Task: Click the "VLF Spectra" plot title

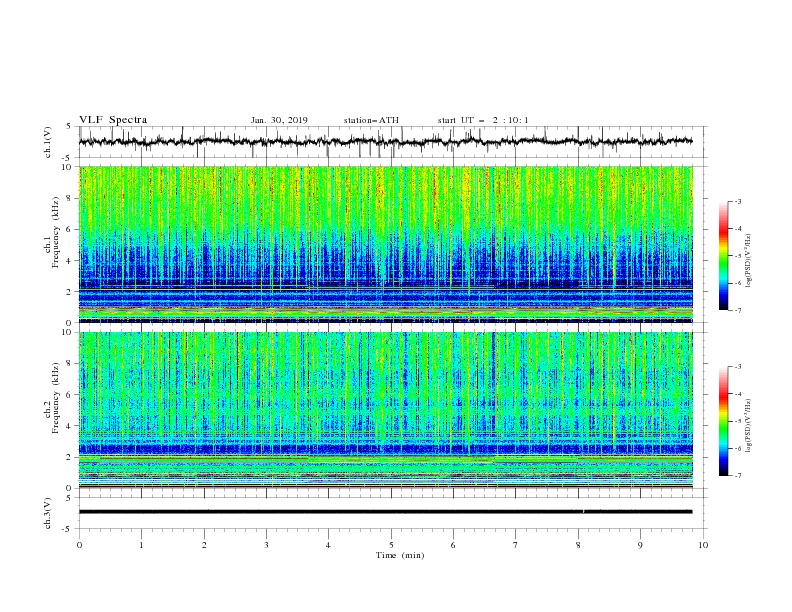Action: coord(113,120)
